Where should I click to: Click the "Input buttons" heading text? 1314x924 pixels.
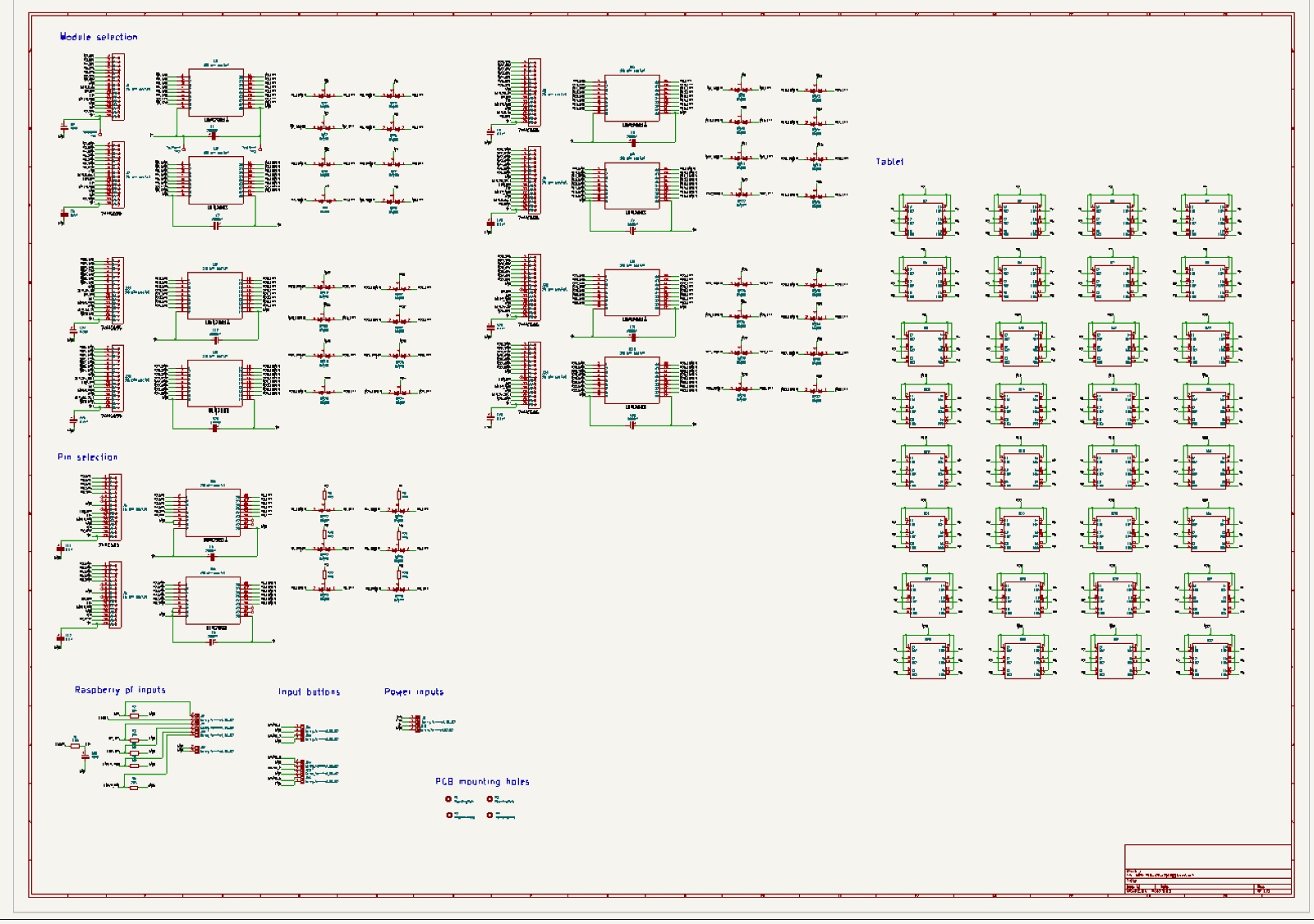point(309,692)
